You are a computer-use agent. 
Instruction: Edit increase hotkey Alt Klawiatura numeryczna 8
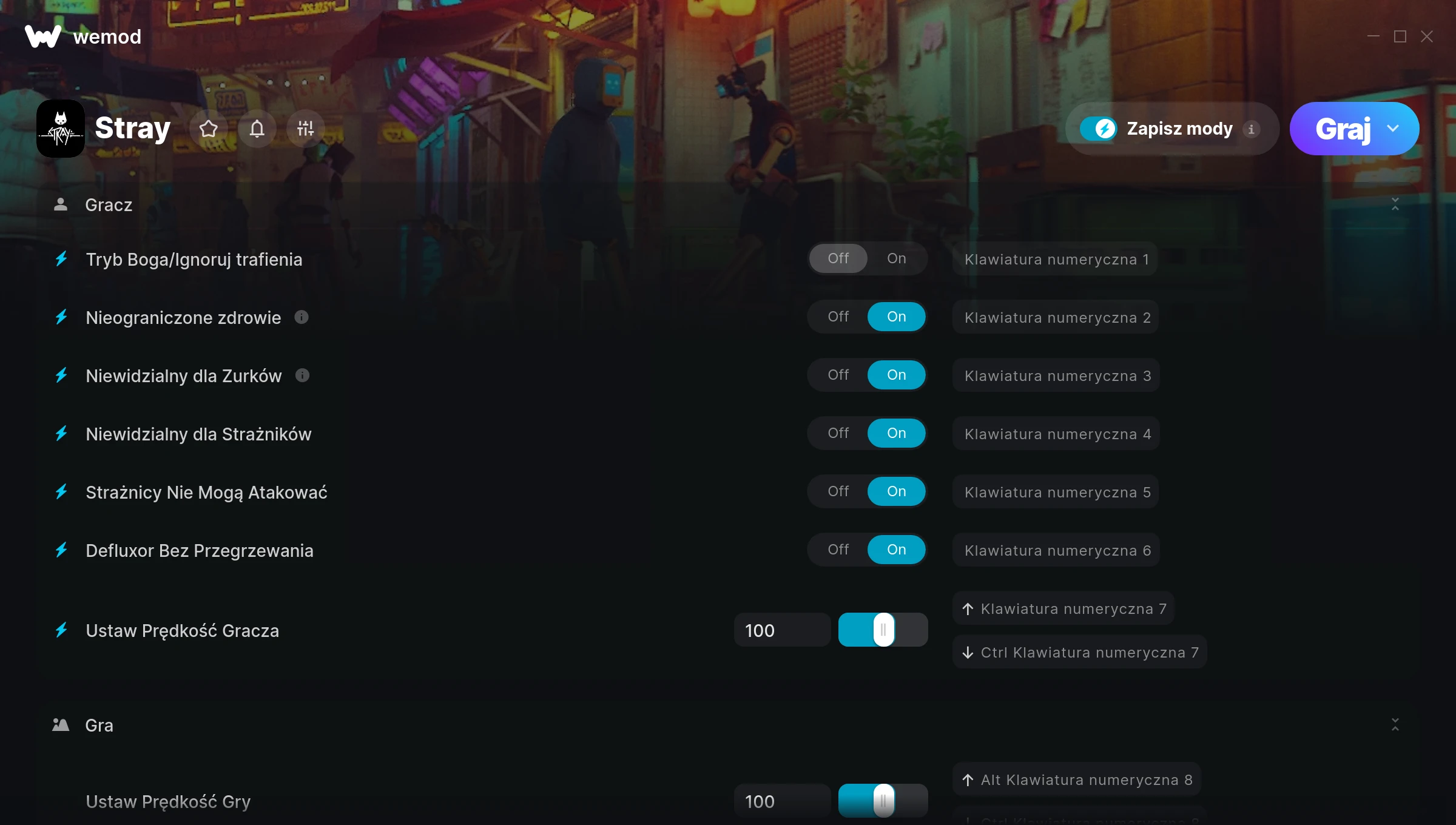pos(1077,780)
